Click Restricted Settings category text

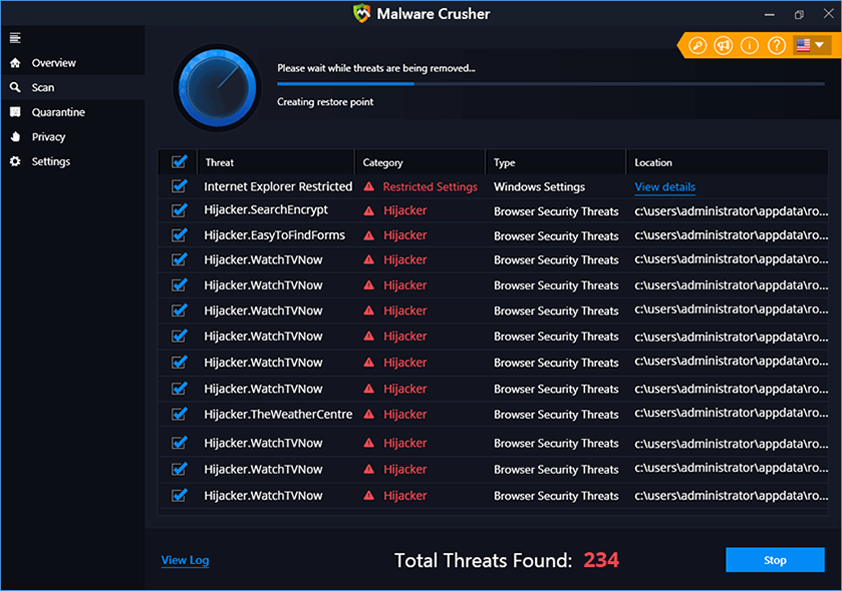tap(430, 187)
